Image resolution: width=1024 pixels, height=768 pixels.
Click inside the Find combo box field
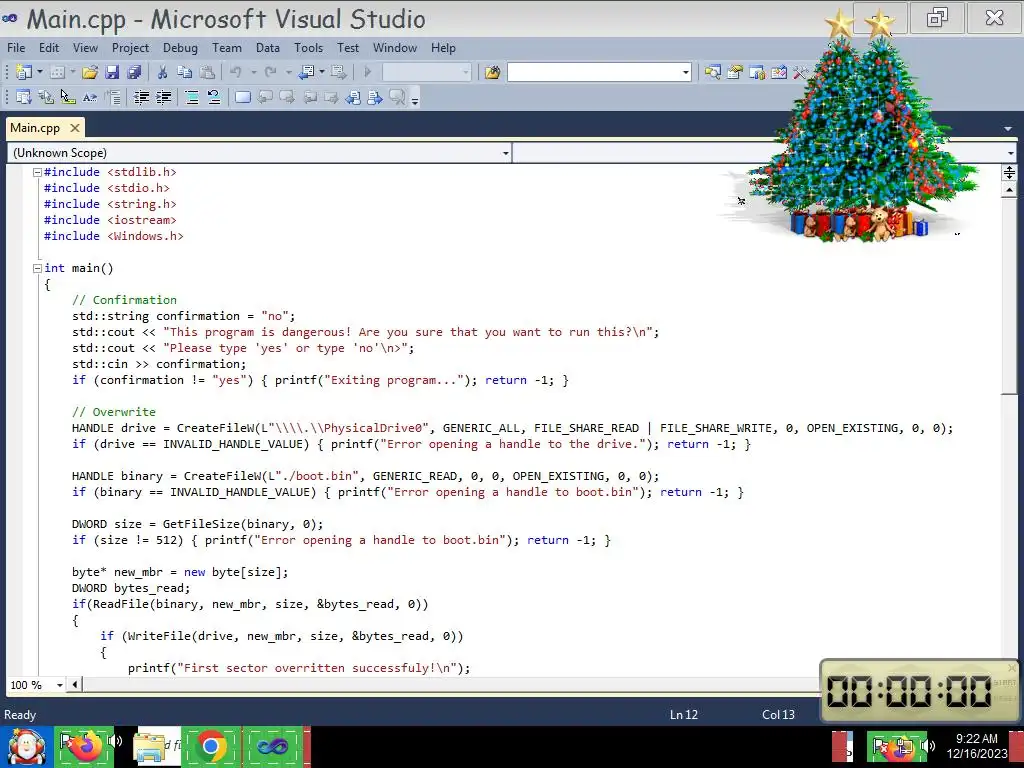pyautogui.click(x=593, y=72)
